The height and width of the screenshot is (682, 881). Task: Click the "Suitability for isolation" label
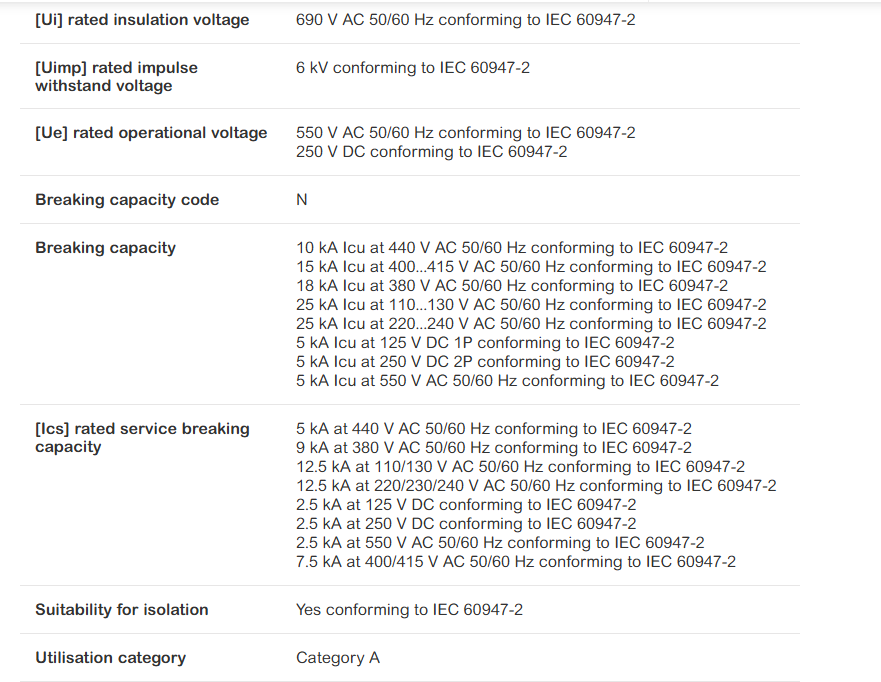122,610
